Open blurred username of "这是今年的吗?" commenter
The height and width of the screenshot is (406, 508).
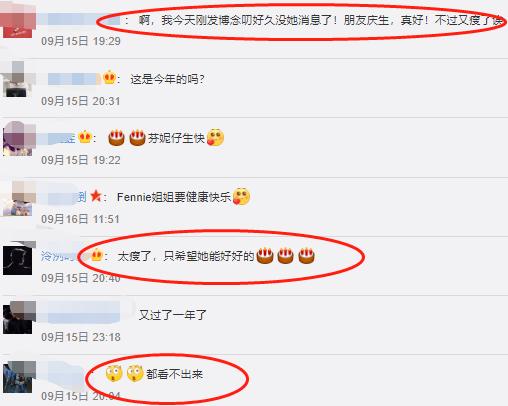click(73, 79)
